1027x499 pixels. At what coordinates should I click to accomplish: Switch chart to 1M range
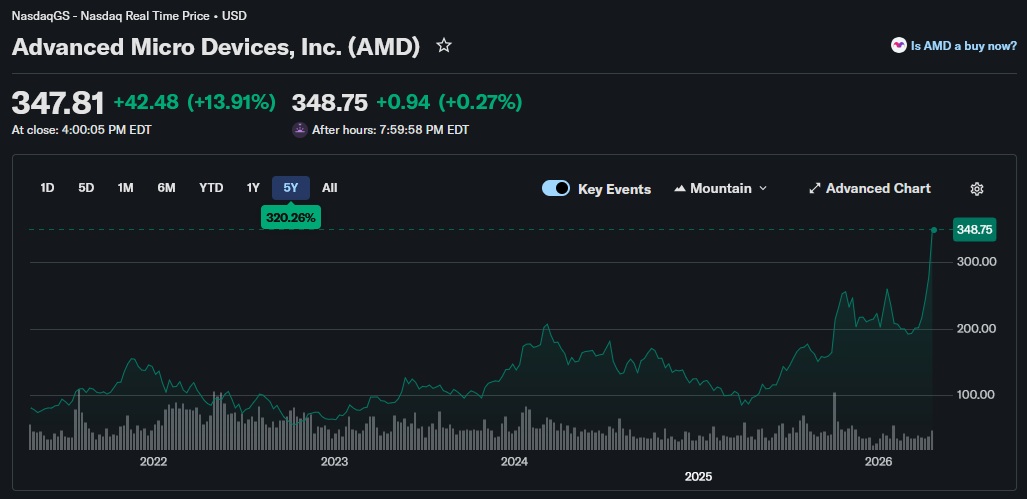tap(125, 187)
